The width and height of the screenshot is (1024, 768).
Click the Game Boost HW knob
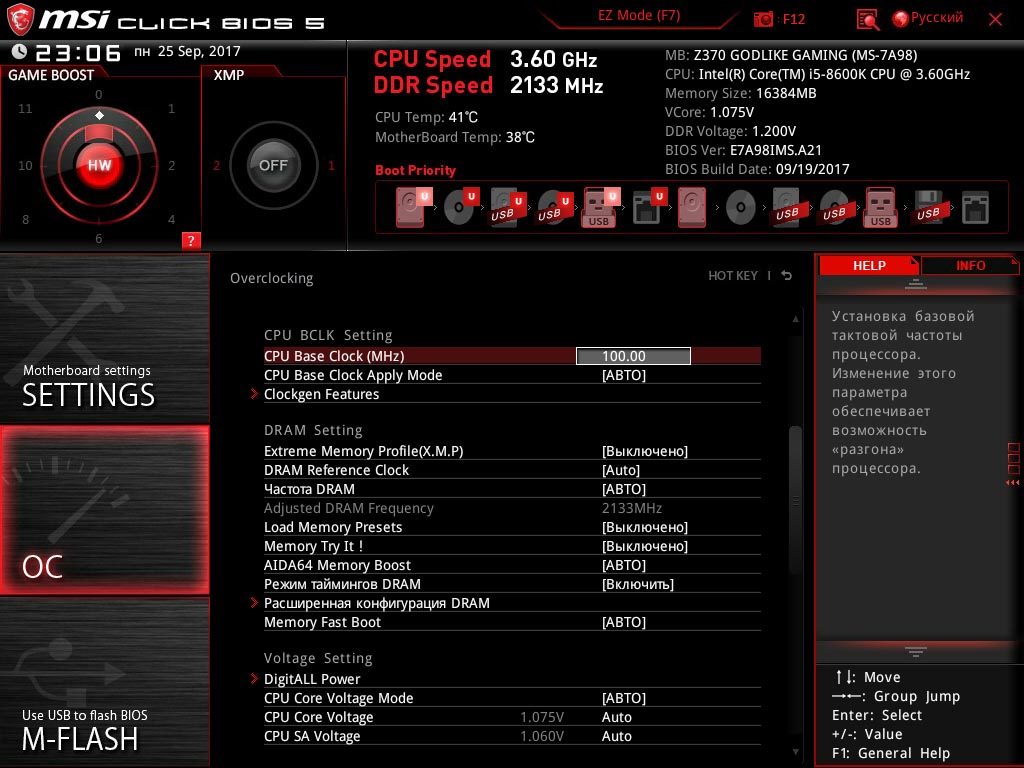(x=99, y=165)
